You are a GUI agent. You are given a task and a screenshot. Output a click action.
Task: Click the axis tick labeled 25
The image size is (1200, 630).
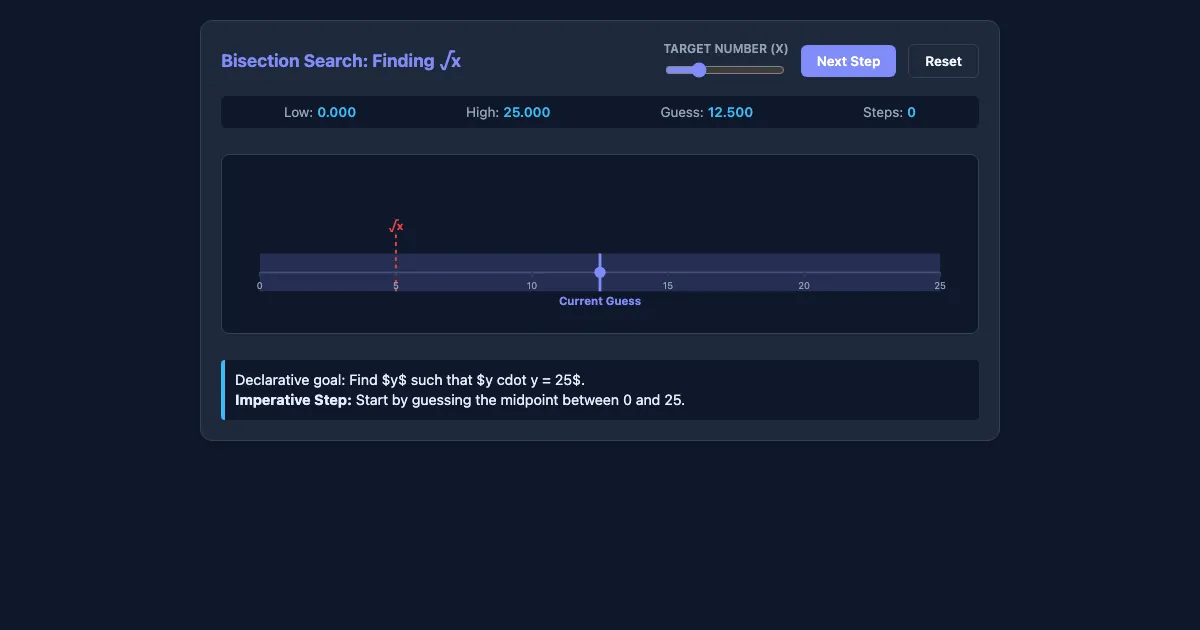point(940,286)
